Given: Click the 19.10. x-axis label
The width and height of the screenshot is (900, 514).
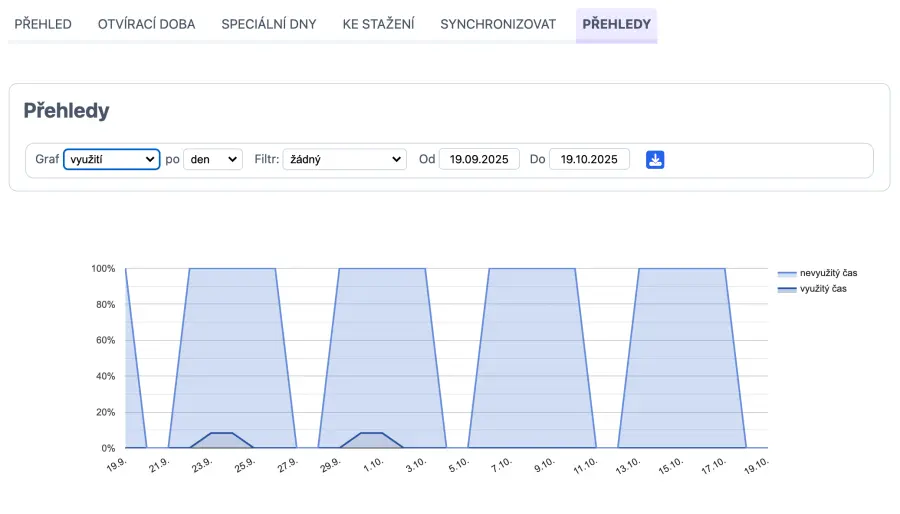Looking at the screenshot, I should [754, 467].
